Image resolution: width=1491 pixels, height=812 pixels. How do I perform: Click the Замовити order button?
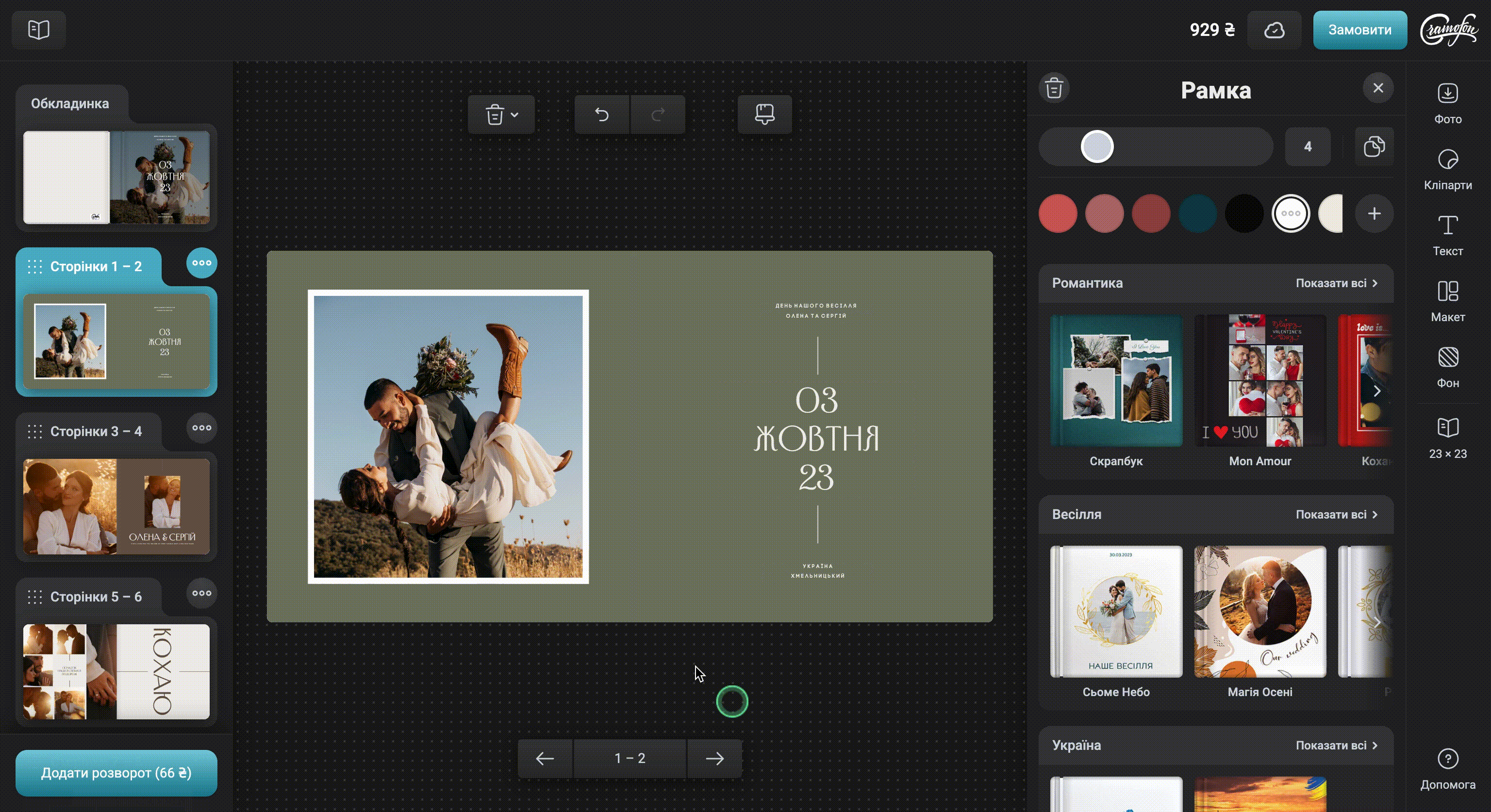click(1359, 30)
